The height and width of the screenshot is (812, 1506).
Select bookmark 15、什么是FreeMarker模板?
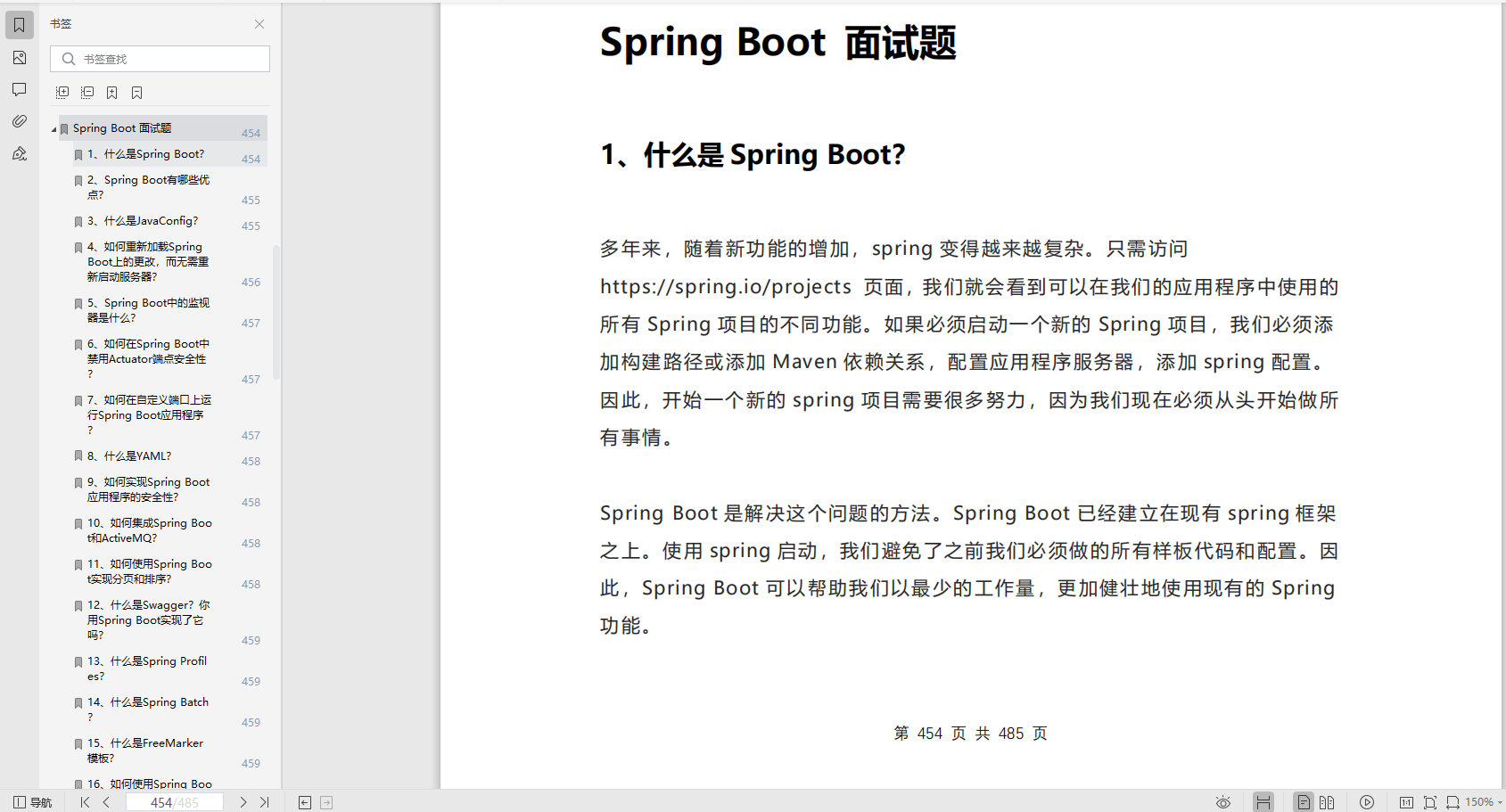pos(145,750)
